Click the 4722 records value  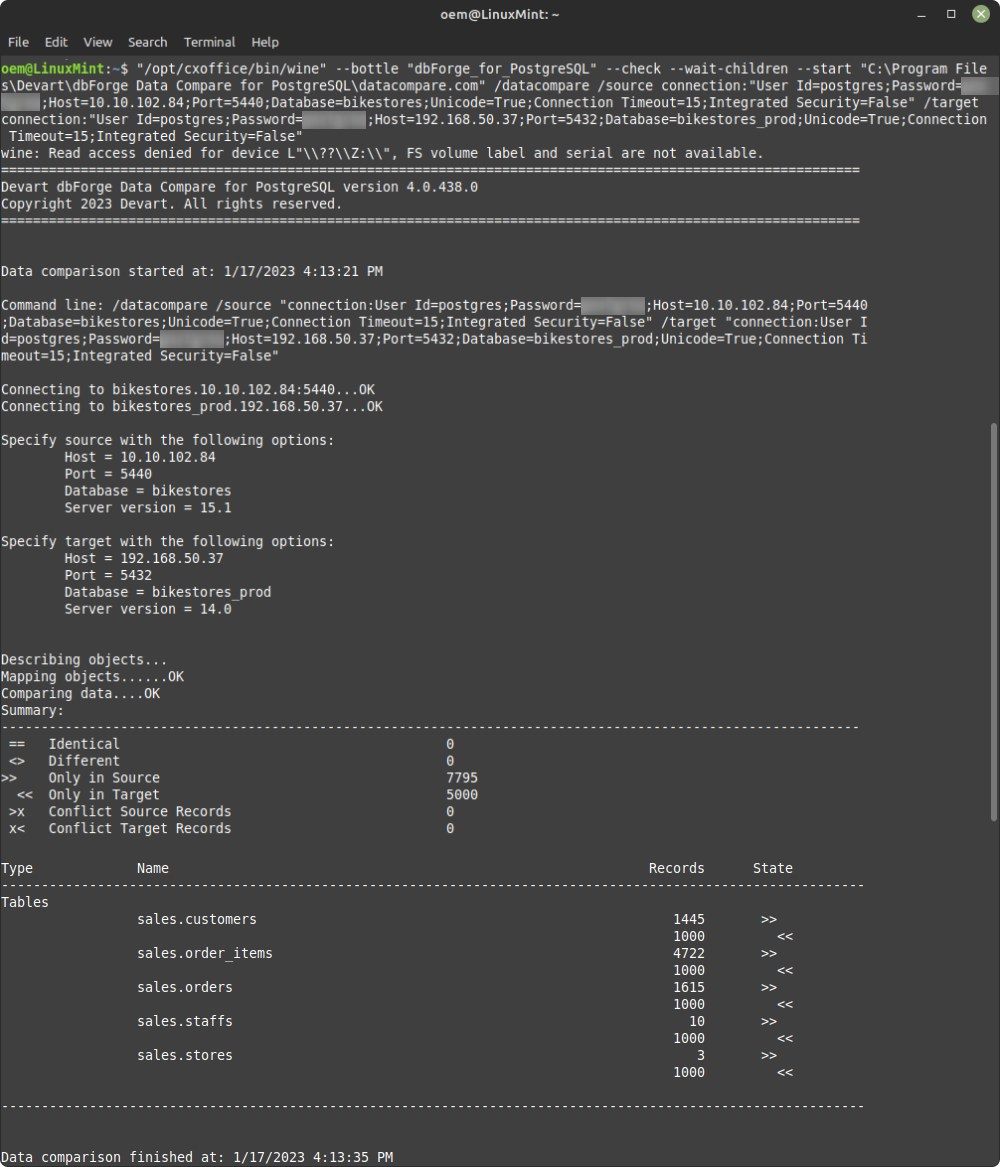[x=689, y=953]
